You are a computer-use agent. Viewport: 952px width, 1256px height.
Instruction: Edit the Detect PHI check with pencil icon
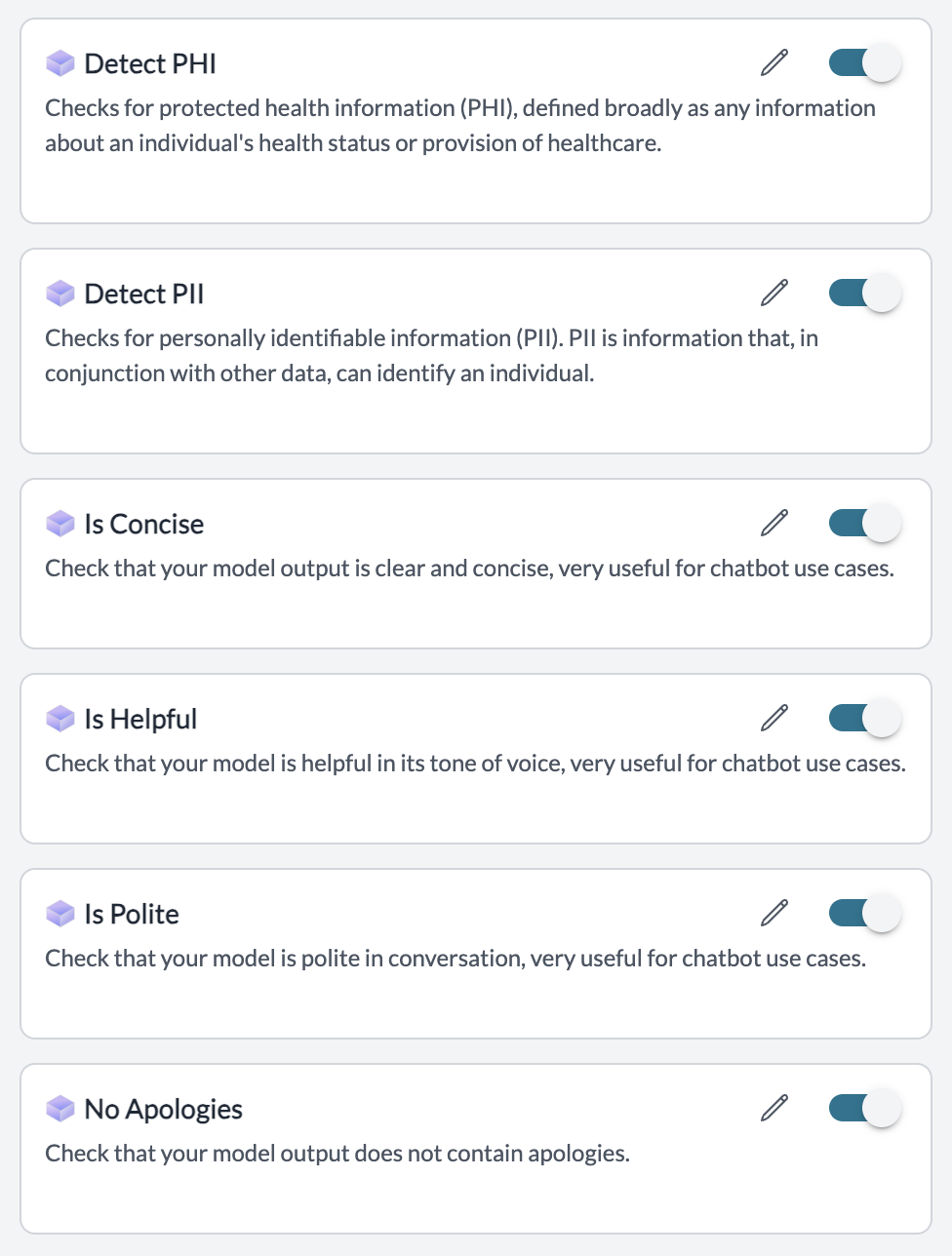pyautogui.click(x=774, y=62)
